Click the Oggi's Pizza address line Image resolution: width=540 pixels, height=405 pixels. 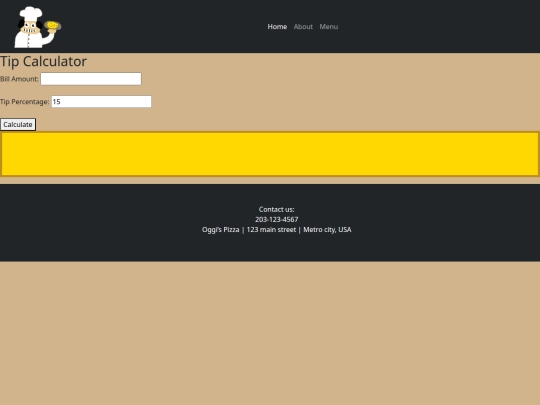(277, 230)
